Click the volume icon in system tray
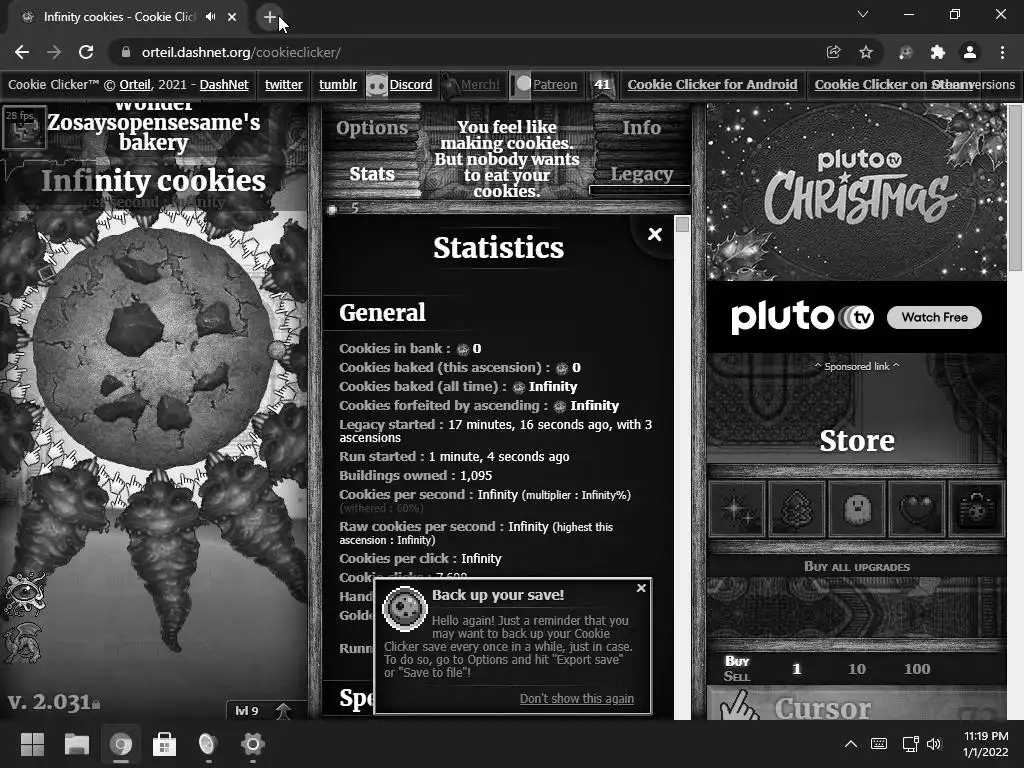 [x=935, y=744]
